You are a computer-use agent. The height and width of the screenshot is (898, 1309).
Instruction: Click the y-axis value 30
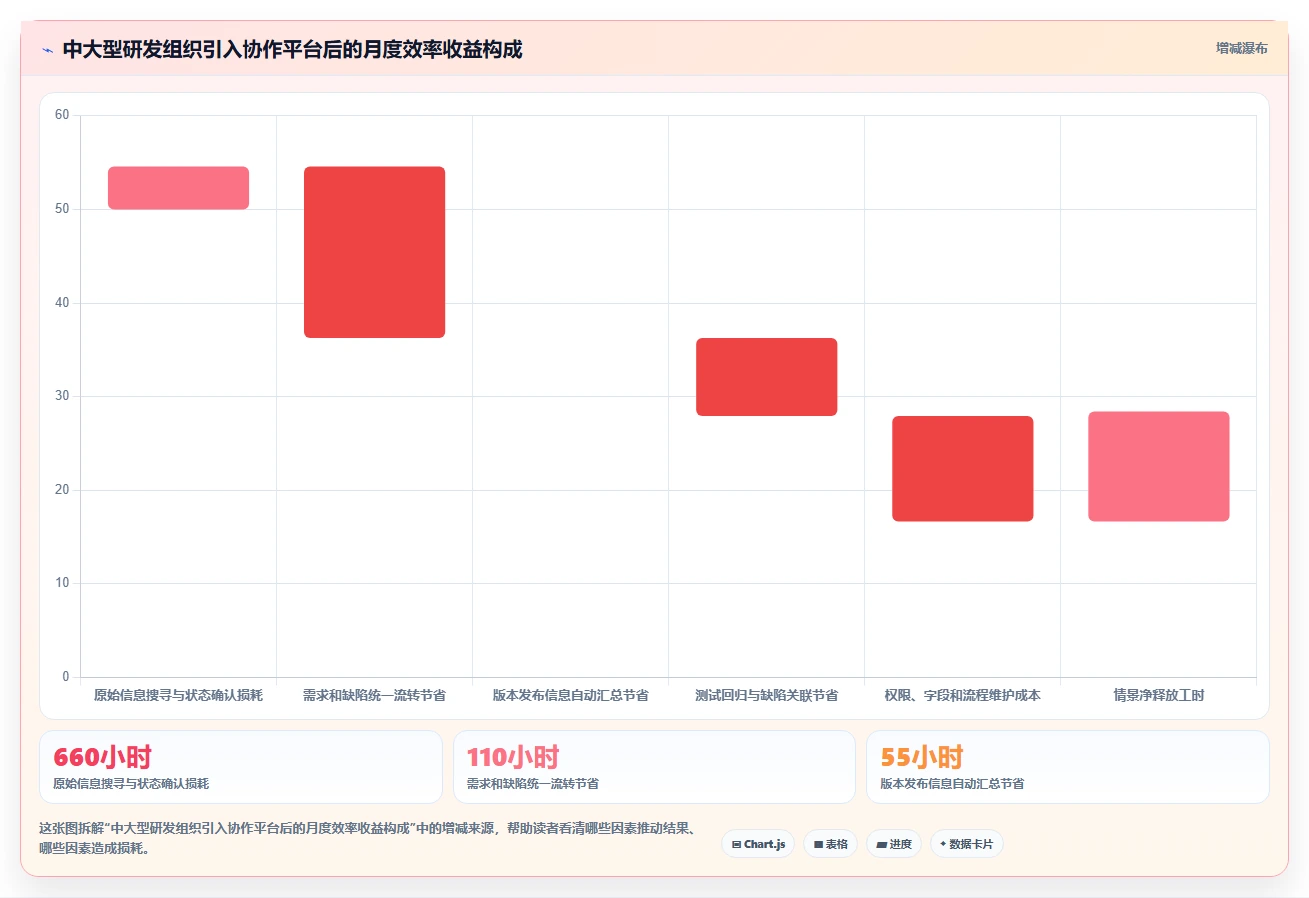(62, 396)
